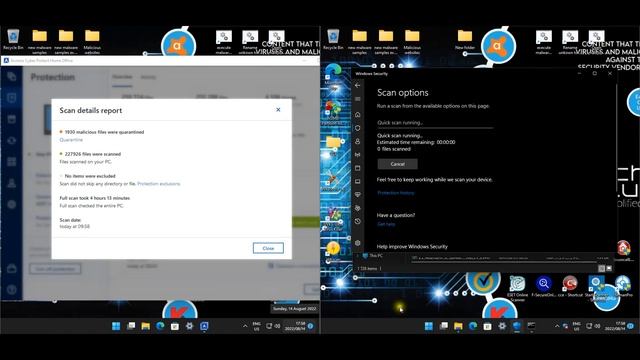This screenshot has height=360, width=640.
Task: Select 'Estimated time remaining: 00:00:00' text
Action: coord(416,142)
